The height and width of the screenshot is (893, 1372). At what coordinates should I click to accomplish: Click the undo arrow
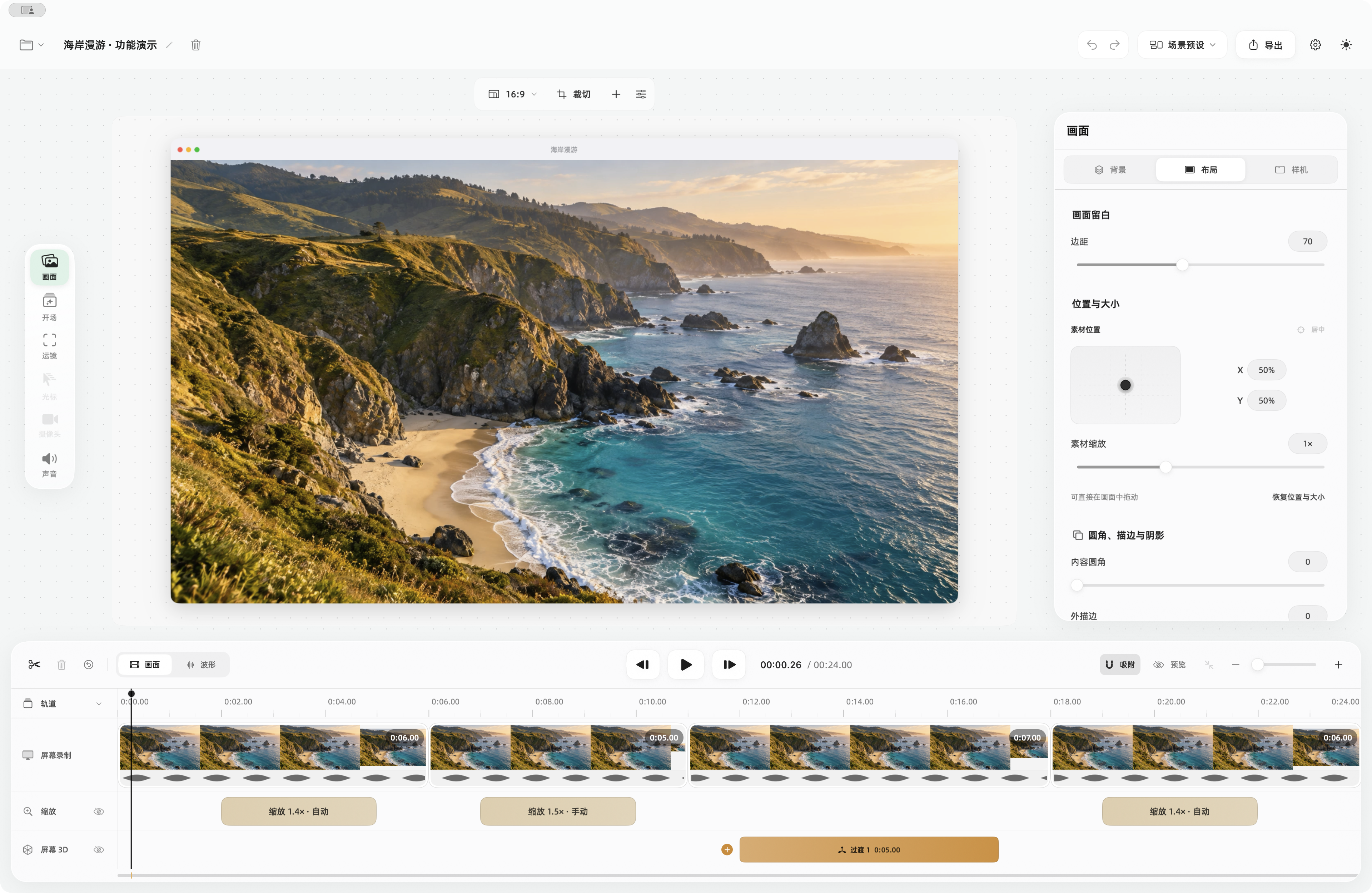tap(1092, 45)
